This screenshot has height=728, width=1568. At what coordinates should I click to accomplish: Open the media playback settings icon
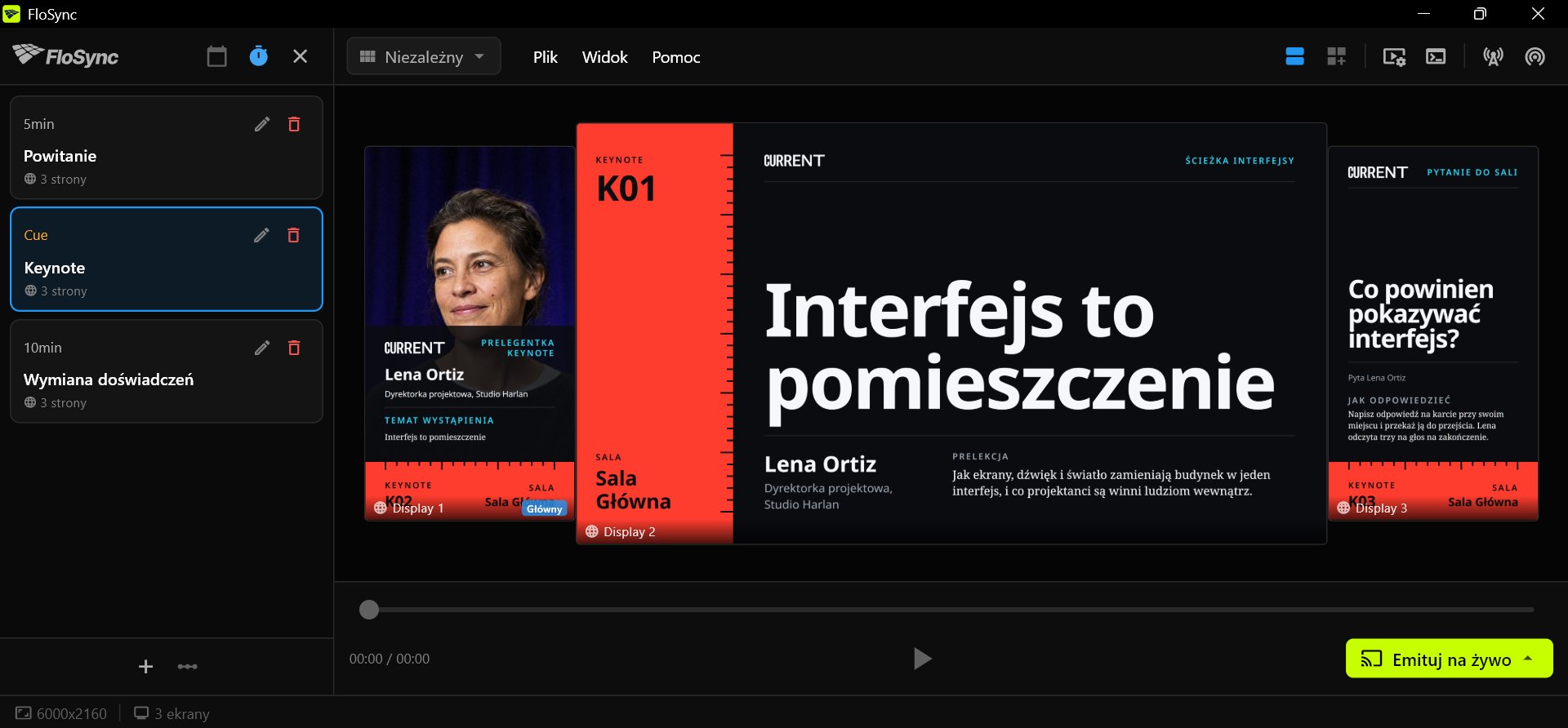(x=1394, y=56)
